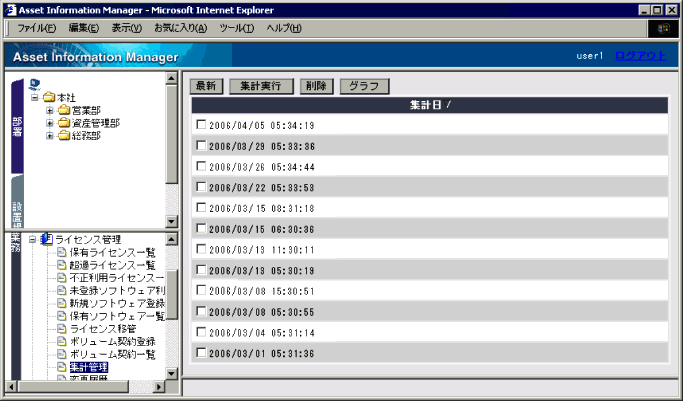Click the license menu tree scroll-down arrow
Viewport: 683px width, 401px height.
click(171, 373)
